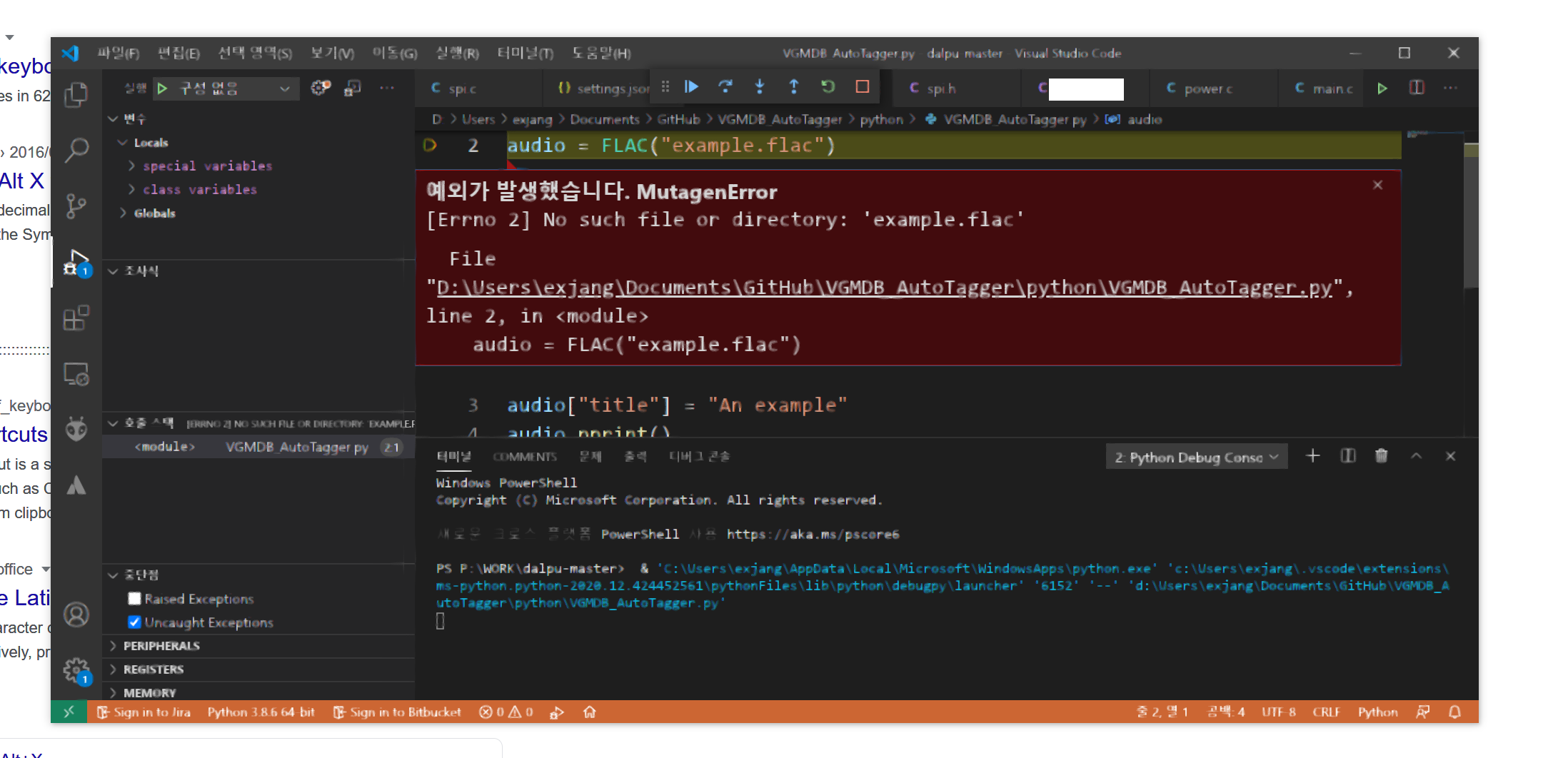The height and width of the screenshot is (758, 1568).
Task: Start debugging with green play arrow
Action: pyautogui.click(x=162, y=89)
